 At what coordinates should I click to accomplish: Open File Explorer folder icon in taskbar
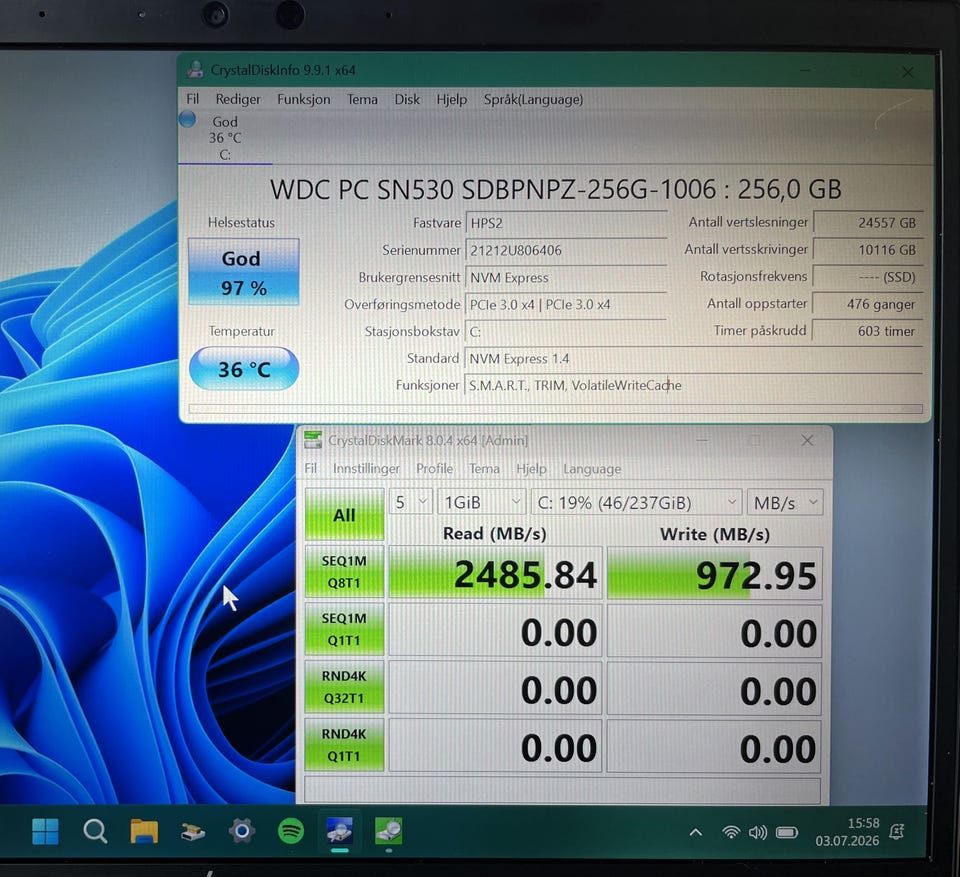pos(144,832)
